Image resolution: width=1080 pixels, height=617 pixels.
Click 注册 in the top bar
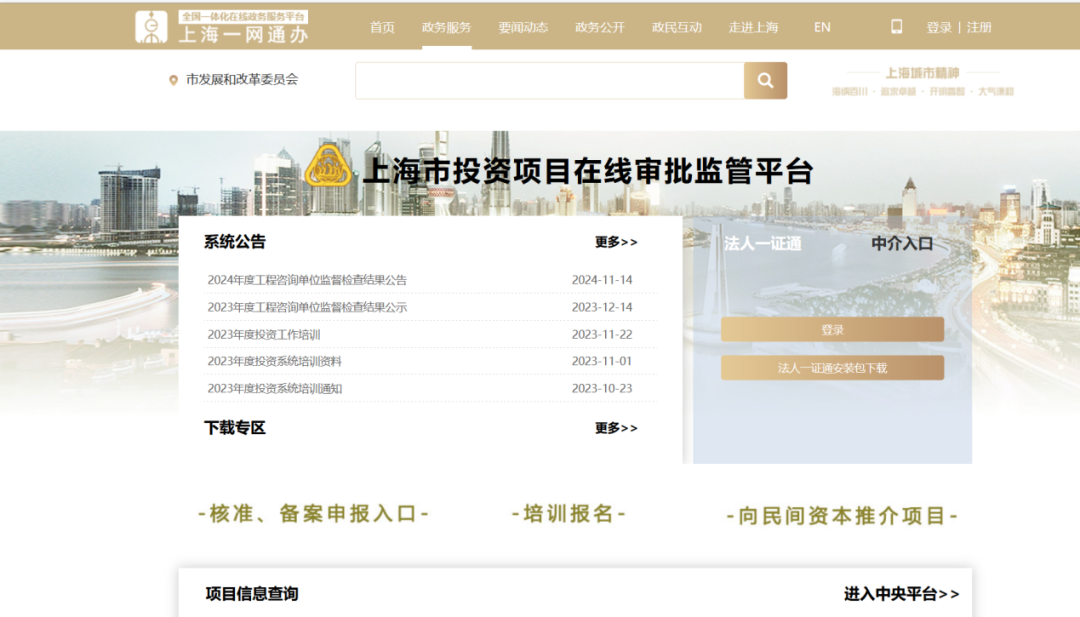(979, 27)
